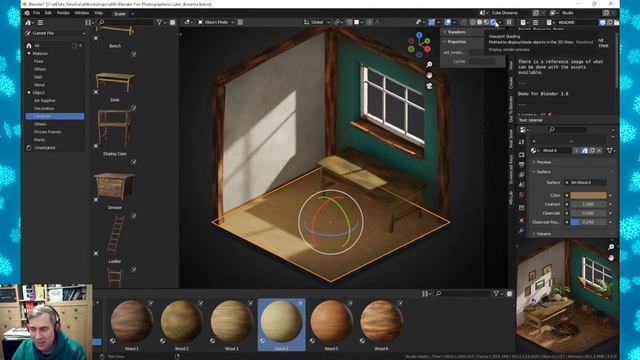The image size is (640, 360).
Task: Select the Wood 3 material sphere
Action: tap(231, 321)
